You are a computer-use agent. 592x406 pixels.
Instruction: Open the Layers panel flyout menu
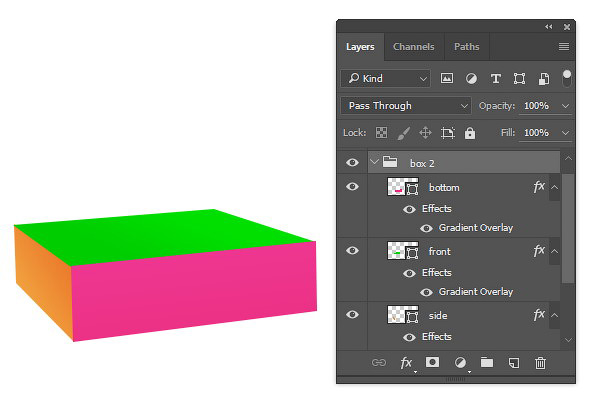[564, 46]
